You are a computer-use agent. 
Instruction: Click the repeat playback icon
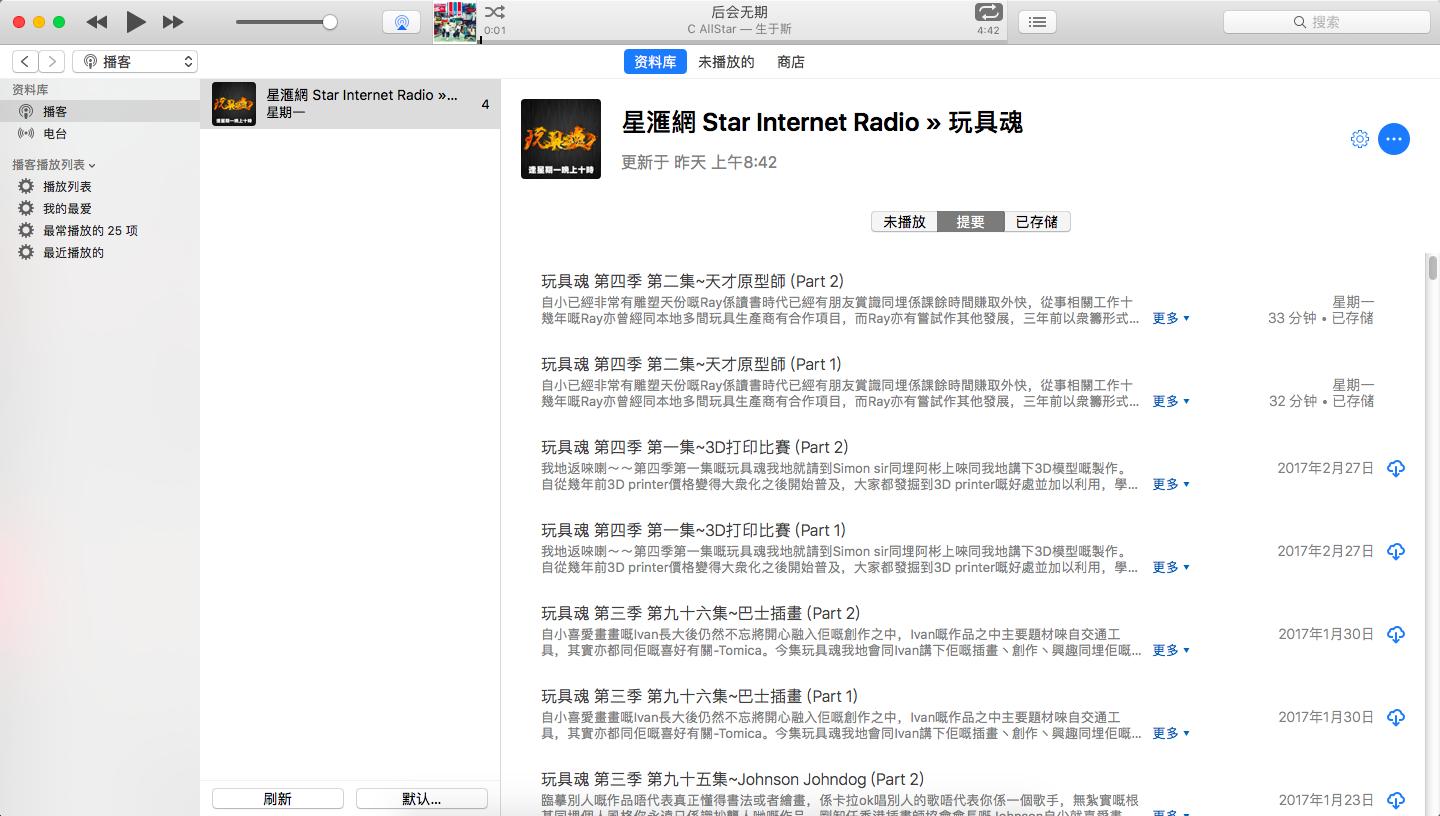pyautogui.click(x=989, y=14)
